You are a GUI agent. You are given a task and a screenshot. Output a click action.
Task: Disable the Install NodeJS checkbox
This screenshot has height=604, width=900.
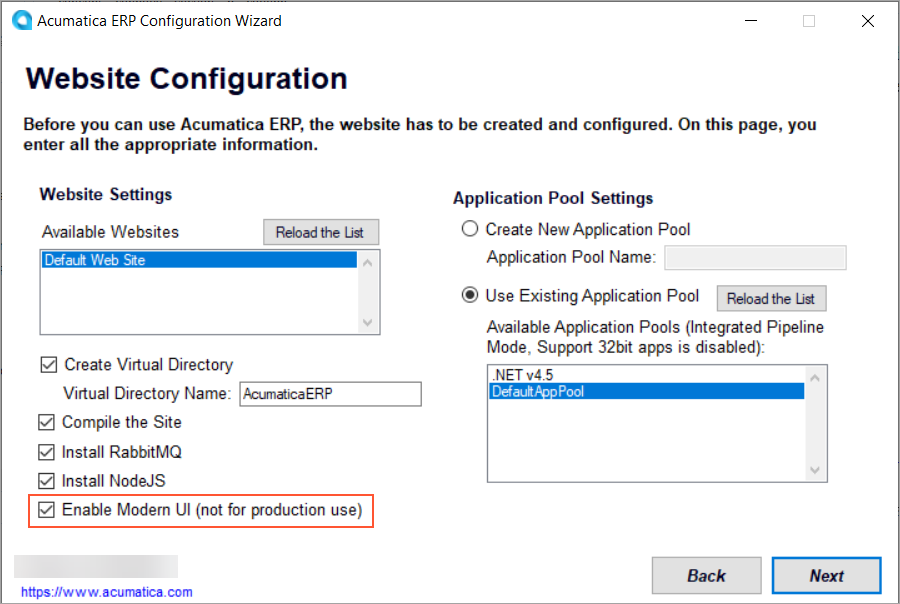tap(48, 481)
